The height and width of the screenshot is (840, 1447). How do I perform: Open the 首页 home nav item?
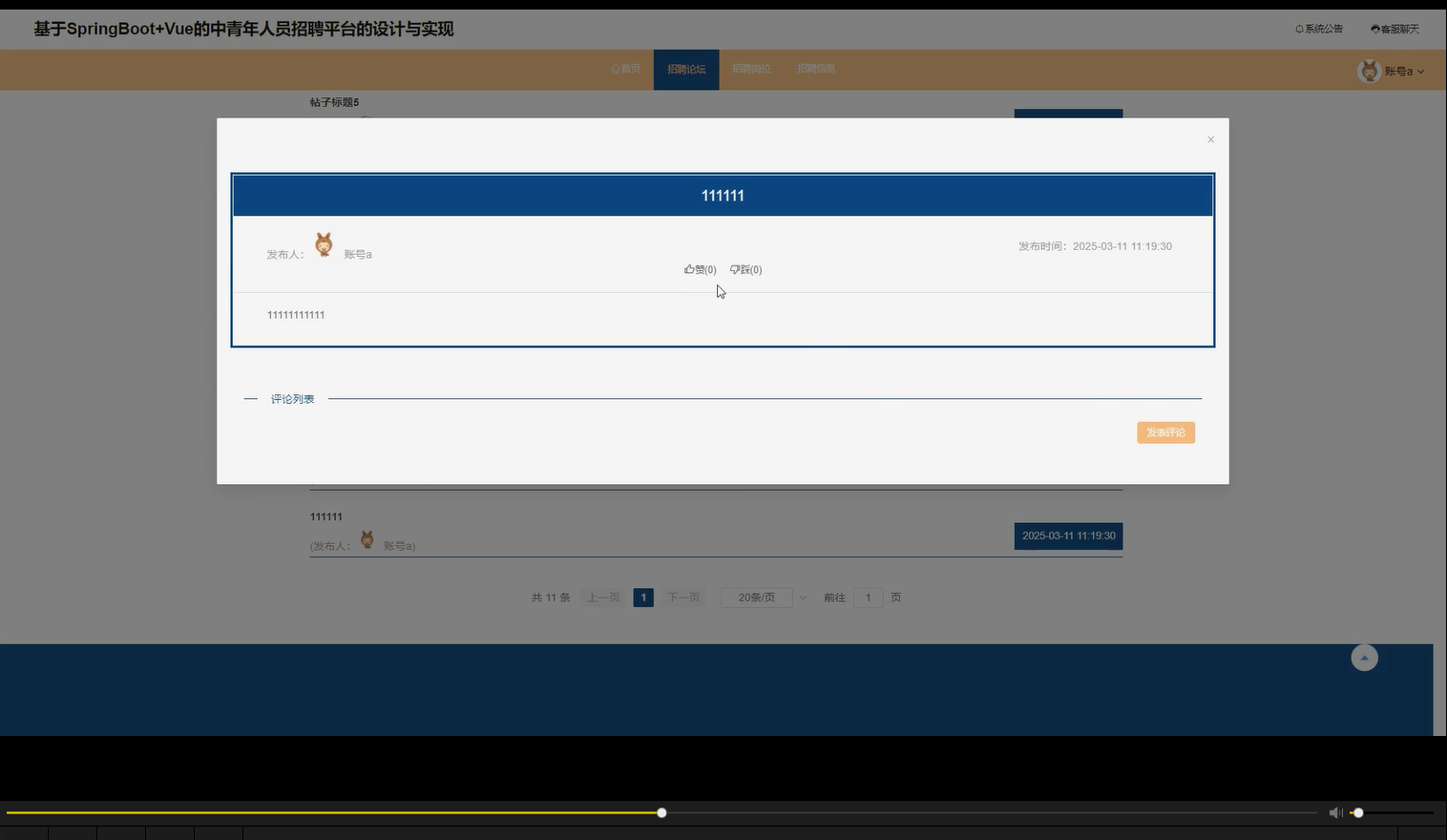625,69
